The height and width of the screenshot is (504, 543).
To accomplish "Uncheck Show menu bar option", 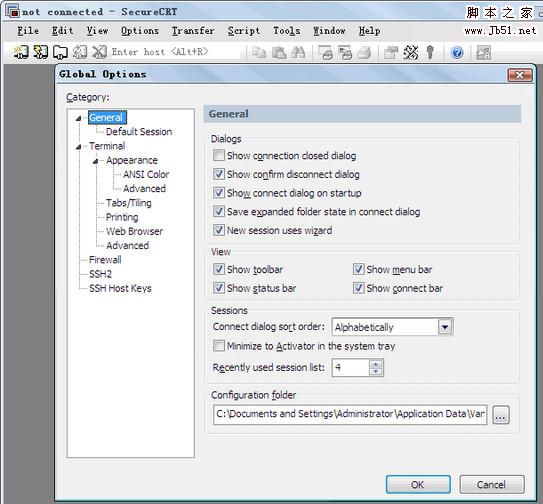I will coord(358,269).
